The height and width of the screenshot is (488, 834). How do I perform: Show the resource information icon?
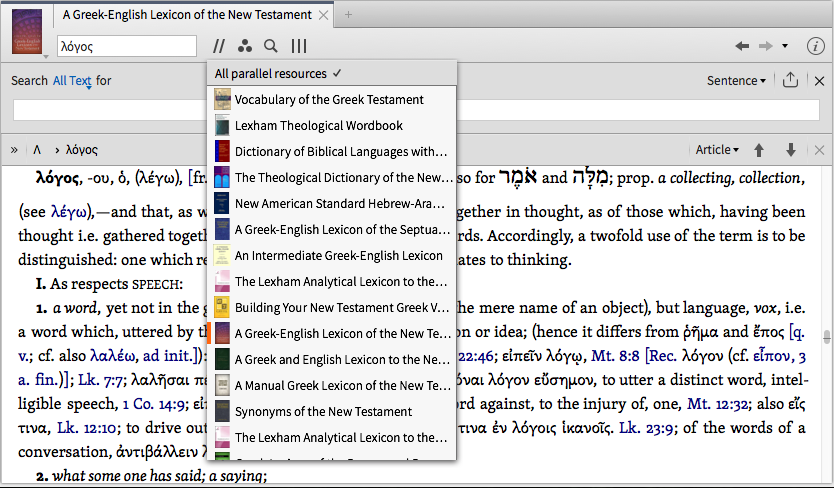(x=815, y=46)
